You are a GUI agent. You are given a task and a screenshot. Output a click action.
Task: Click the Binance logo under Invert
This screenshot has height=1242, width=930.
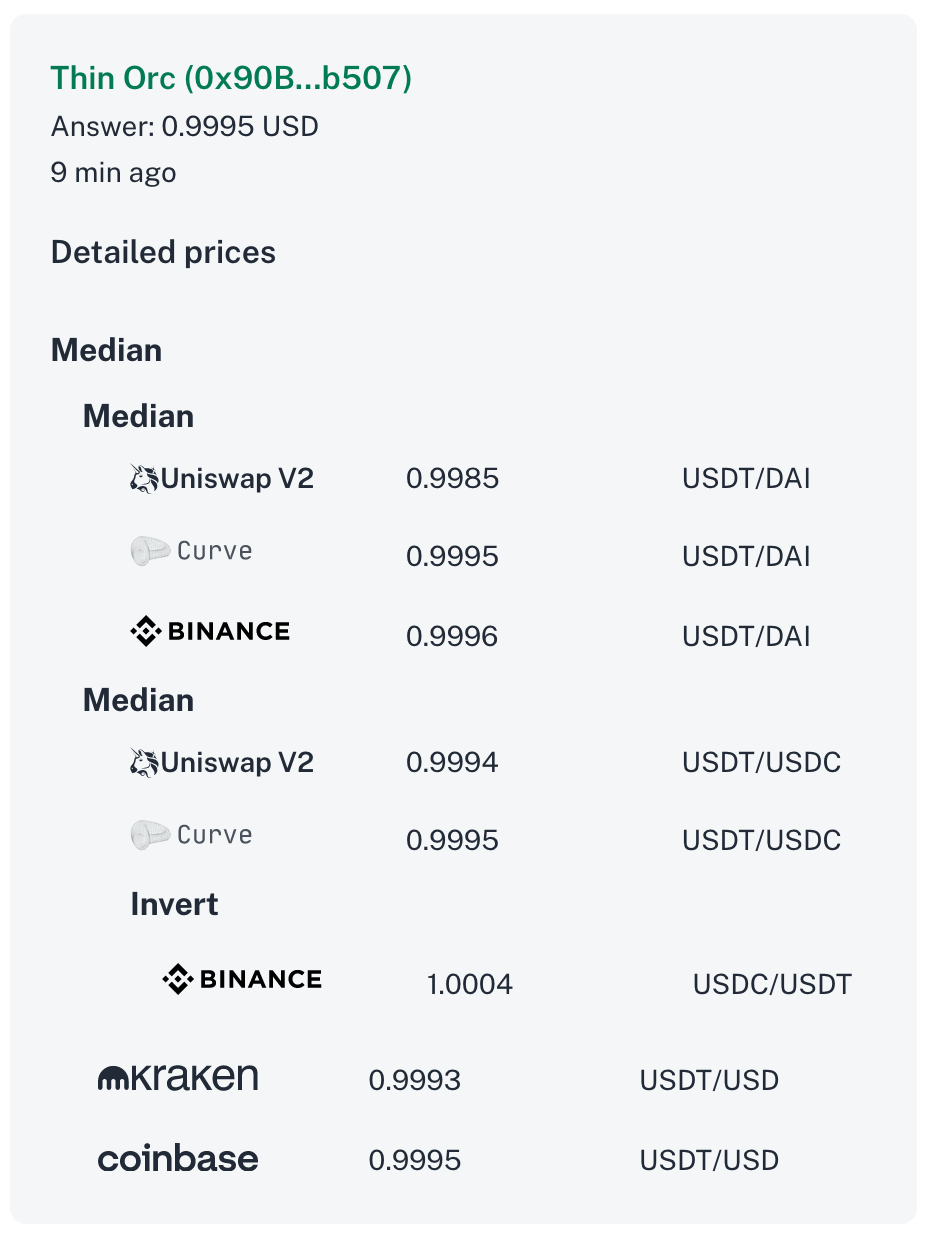pos(242,979)
